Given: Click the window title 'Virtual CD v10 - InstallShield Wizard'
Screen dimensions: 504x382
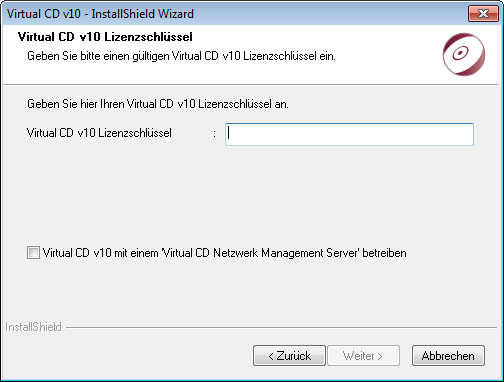Looking at the screenshot, I should click(x=100, y=14).
